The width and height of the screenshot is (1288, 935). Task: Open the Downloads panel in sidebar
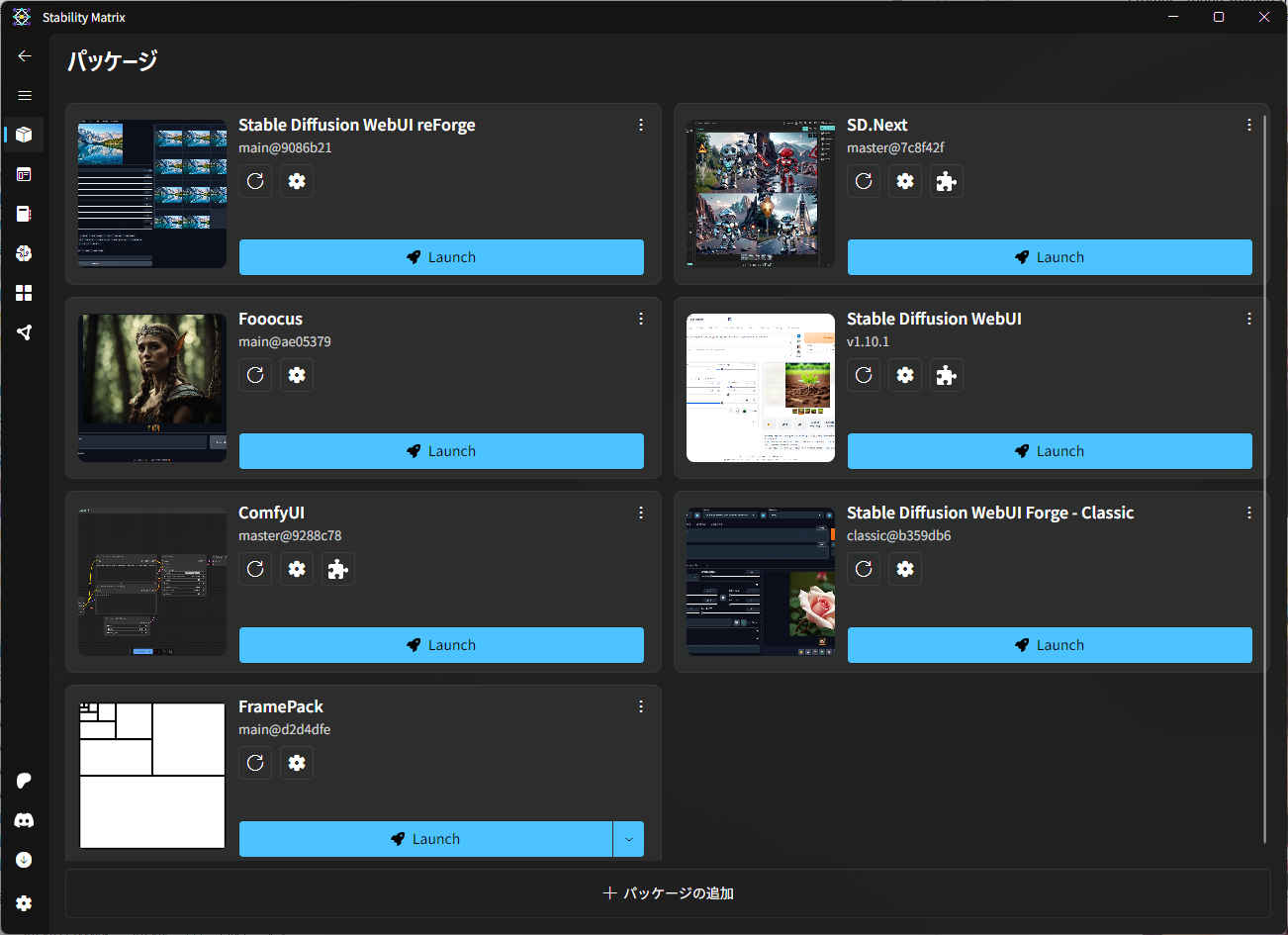24,860
